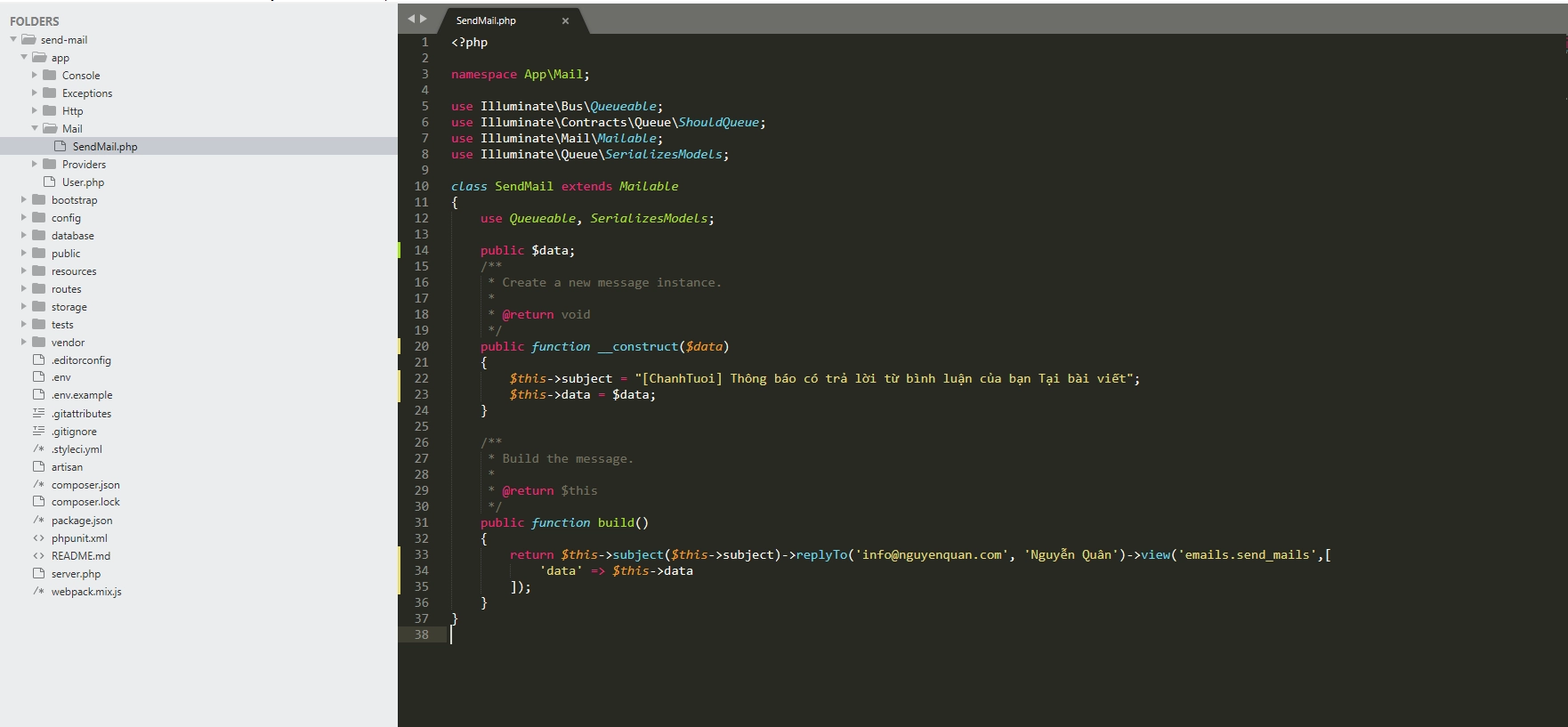Open composer.json in the file tree
Viewport: 1568px width, 727px height.
[85, 485]
